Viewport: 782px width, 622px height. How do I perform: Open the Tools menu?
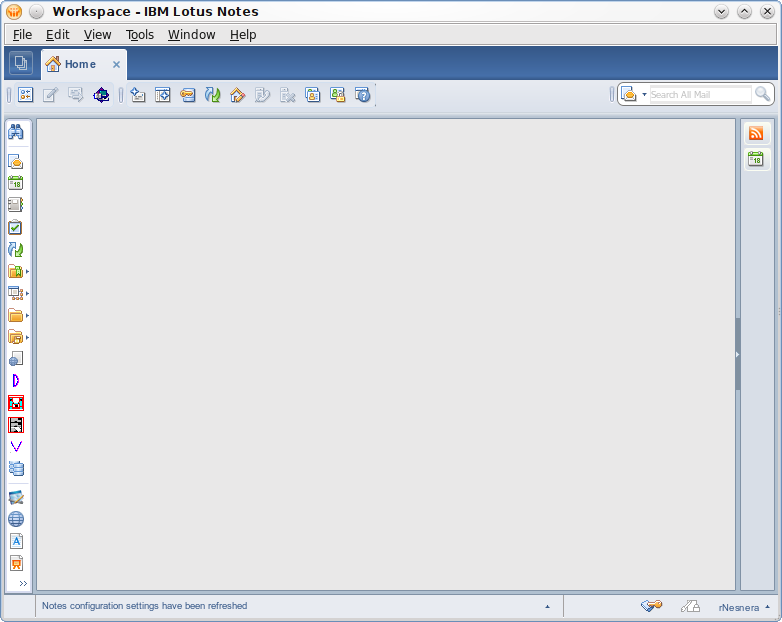[140, 35]
